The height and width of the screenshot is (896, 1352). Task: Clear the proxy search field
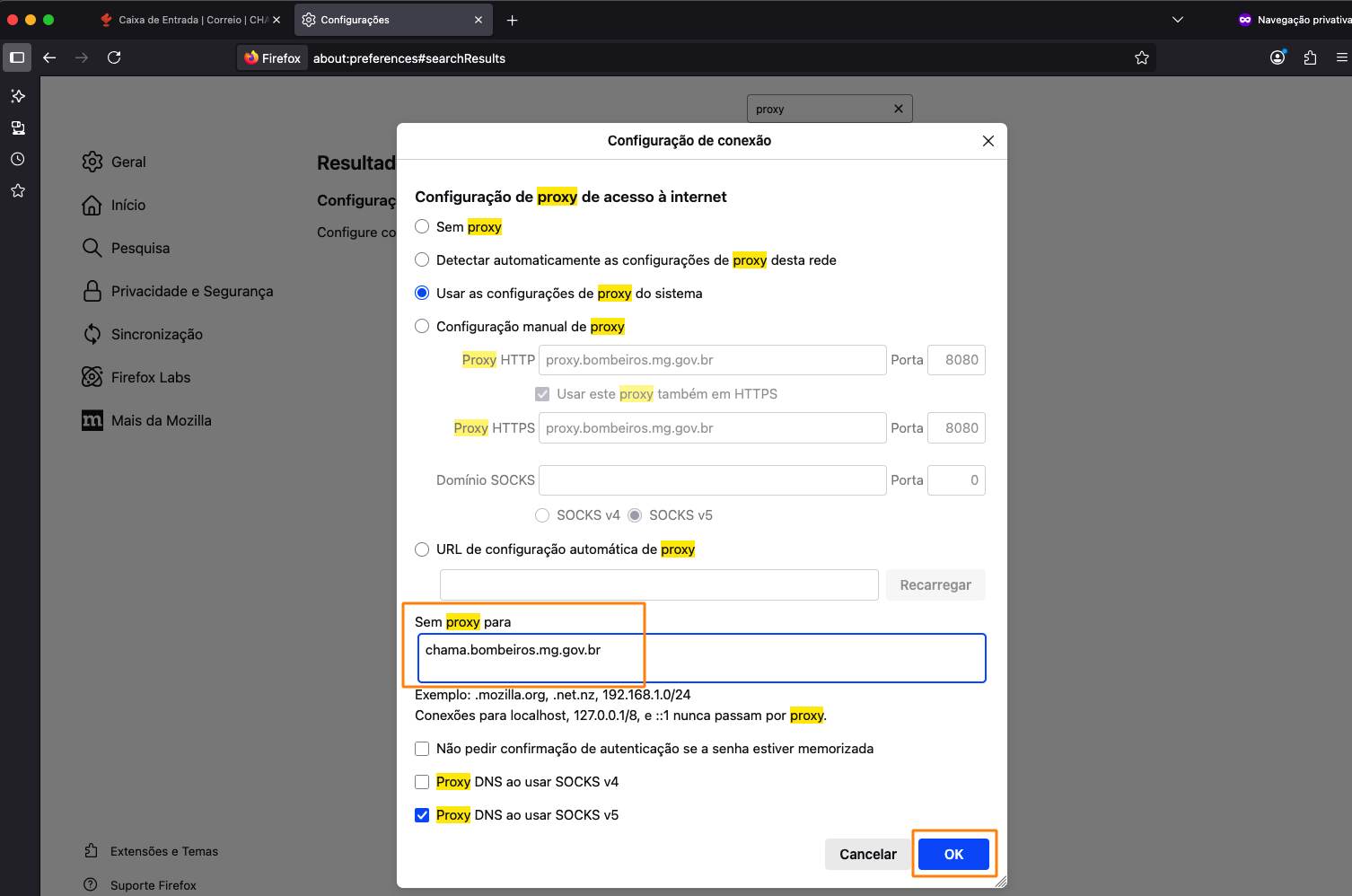click(898, 109)
